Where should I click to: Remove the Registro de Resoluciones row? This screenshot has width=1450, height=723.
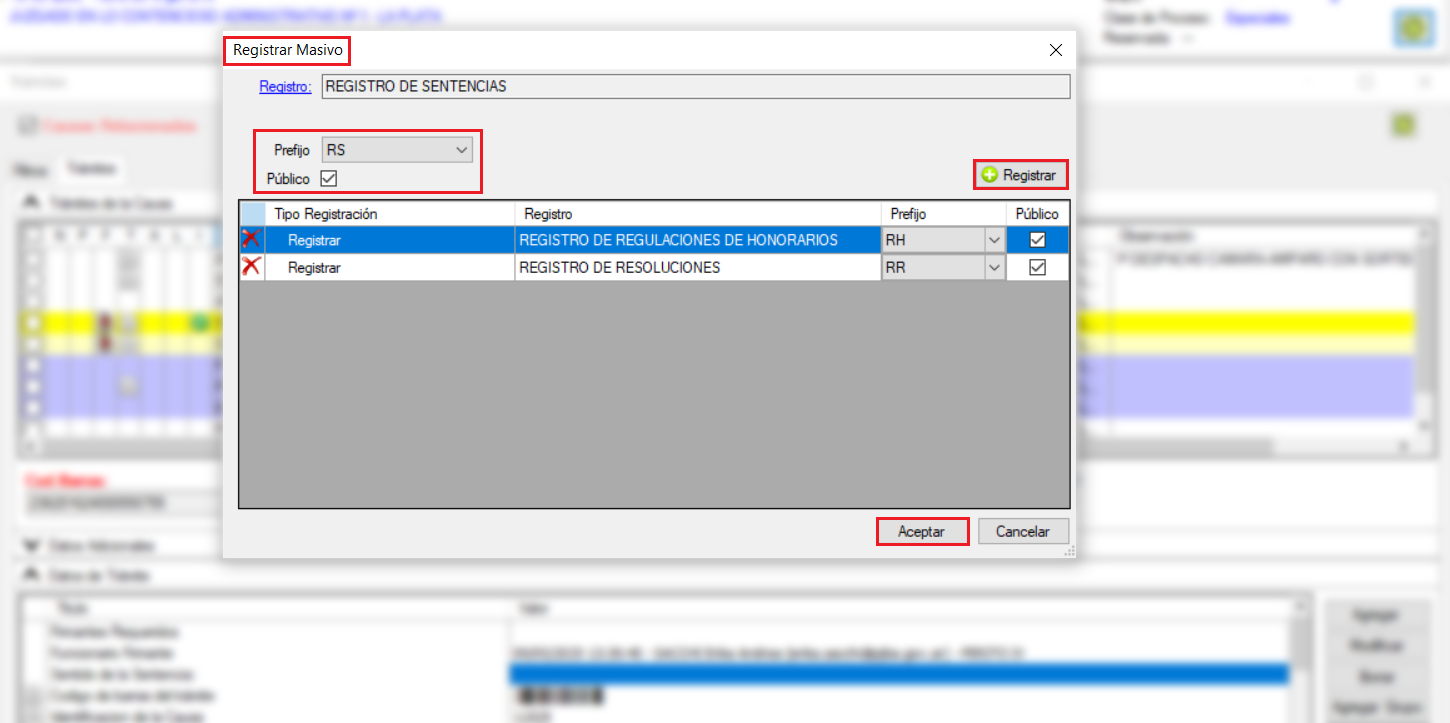pyautogui.click(x=251, y=267)
